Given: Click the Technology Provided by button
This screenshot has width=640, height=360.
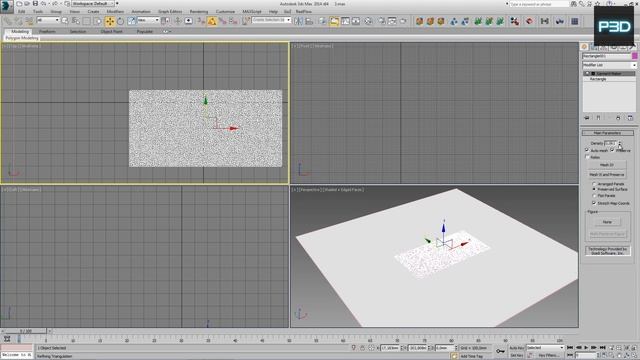Looking at the screenshot, I should pos(608,251).
